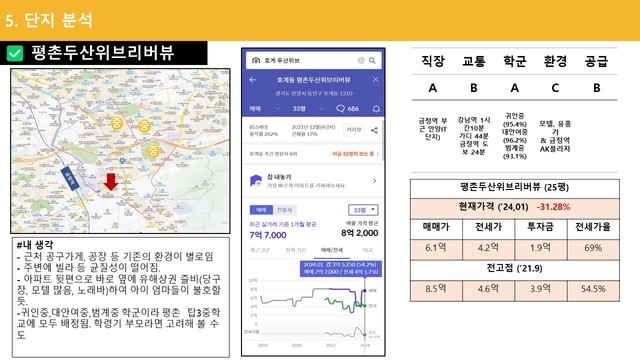Switch to 전체 기간 tab
The width and height of the screenshot is (640, 360).
(296, 250)
